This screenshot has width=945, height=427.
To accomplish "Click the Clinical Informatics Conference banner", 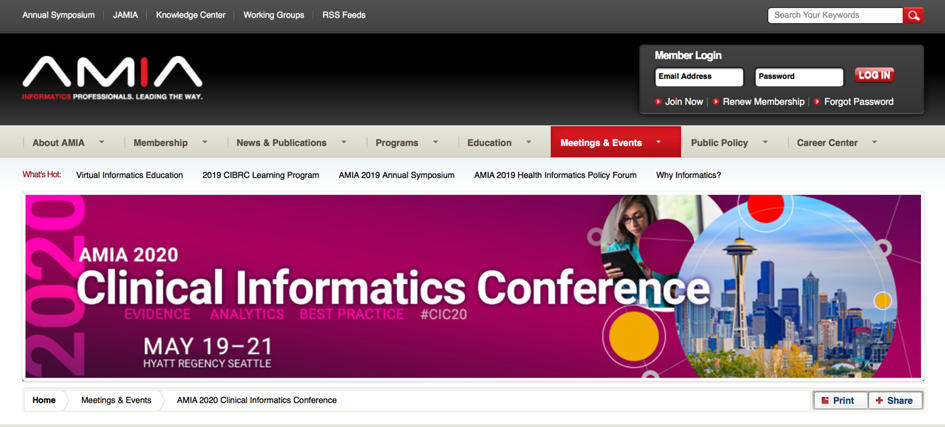I will (473, 286).
